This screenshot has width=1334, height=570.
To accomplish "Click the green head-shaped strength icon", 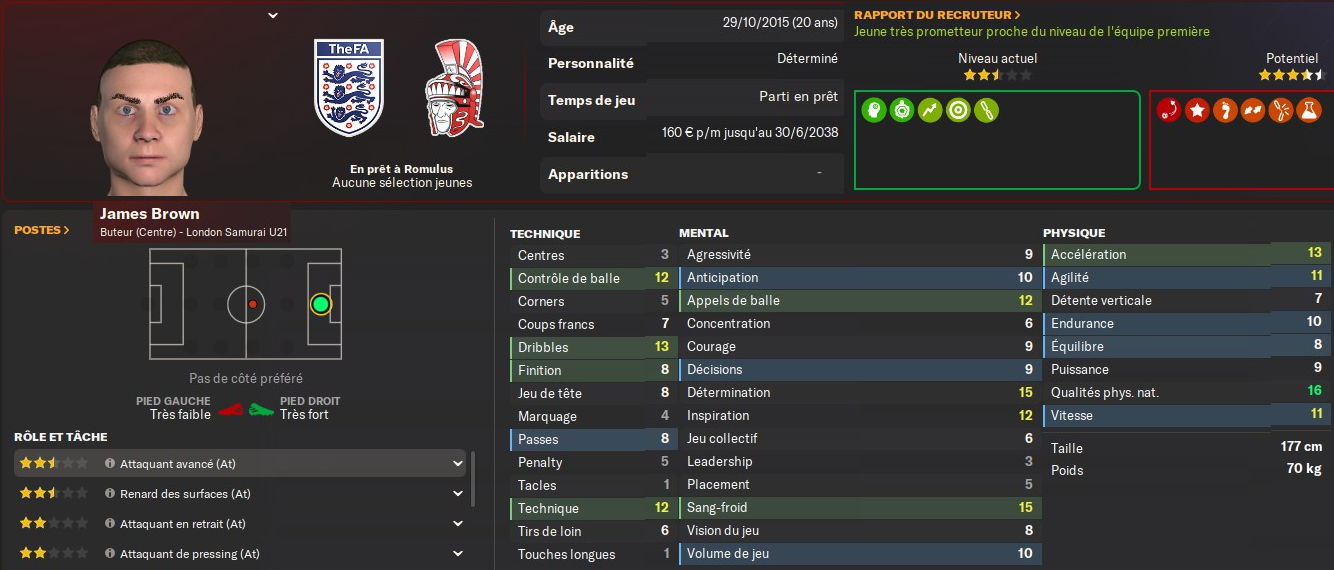I will (873, 110).
